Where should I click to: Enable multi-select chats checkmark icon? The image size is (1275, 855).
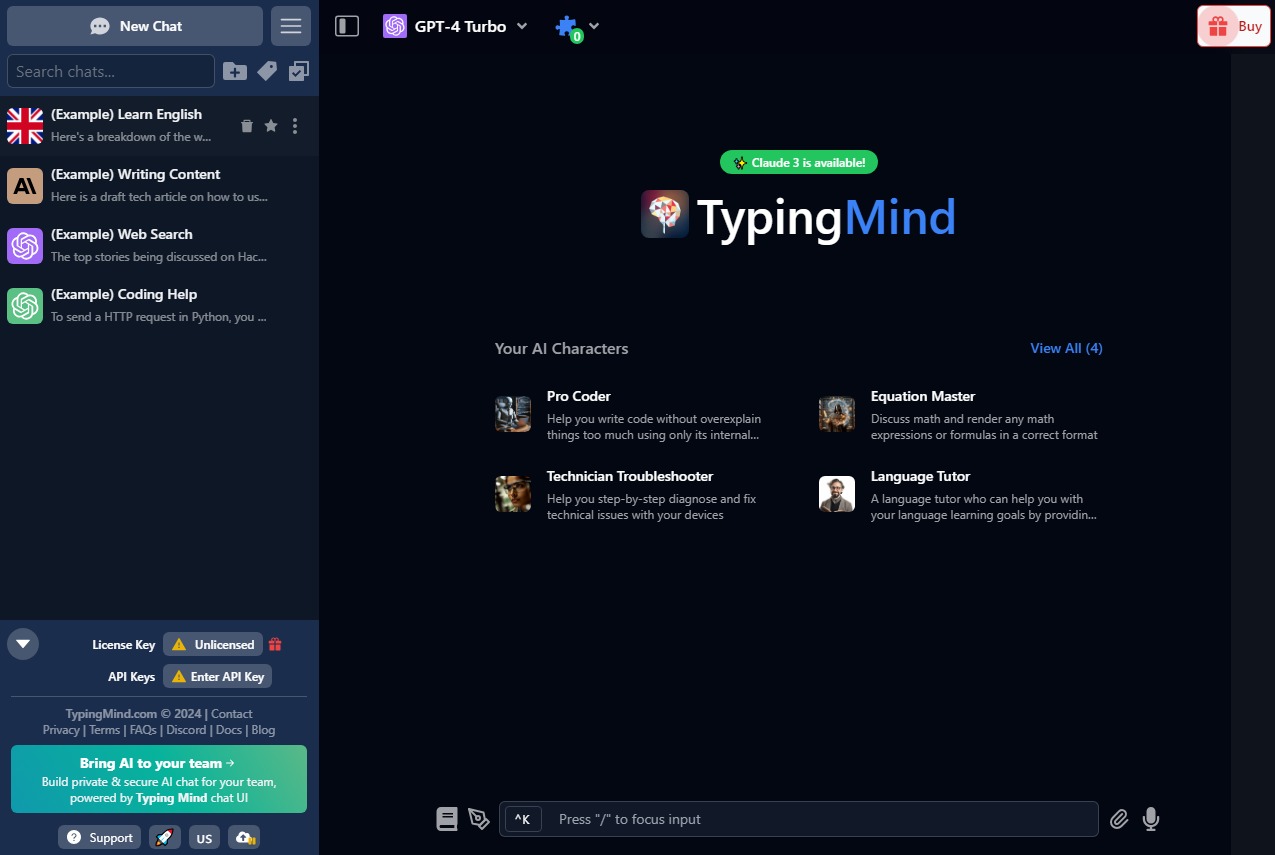[299, 71]
